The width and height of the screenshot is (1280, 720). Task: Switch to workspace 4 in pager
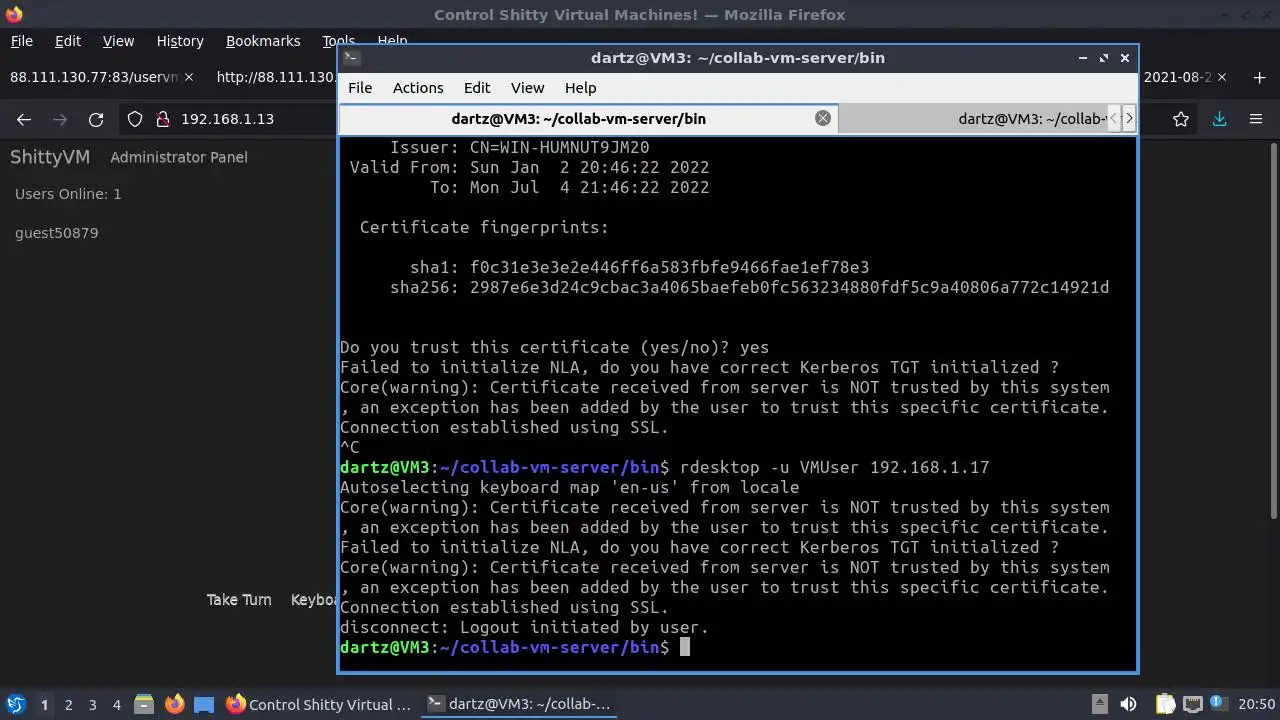116,704
